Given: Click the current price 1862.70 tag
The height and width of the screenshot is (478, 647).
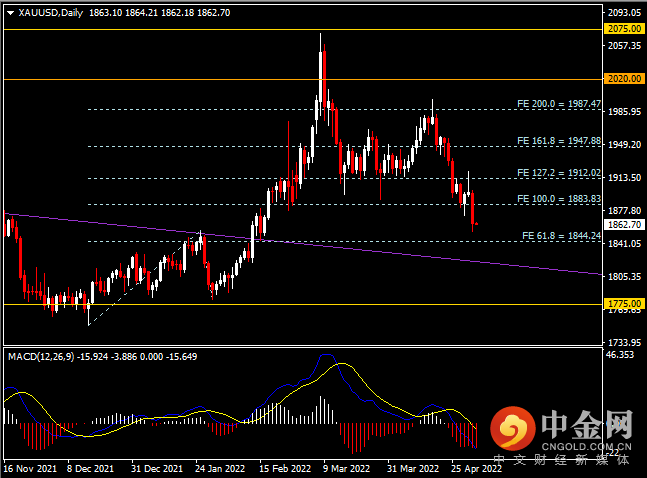Looking at the screenshot, I should [624, 225].
